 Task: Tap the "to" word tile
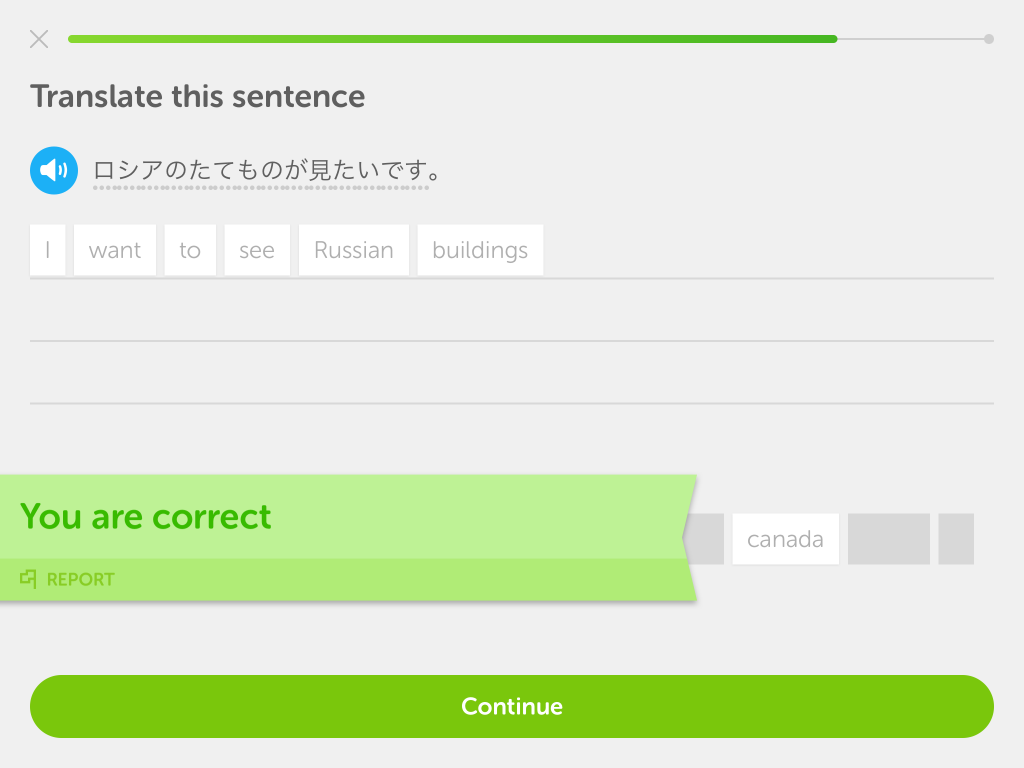[190, 250]
